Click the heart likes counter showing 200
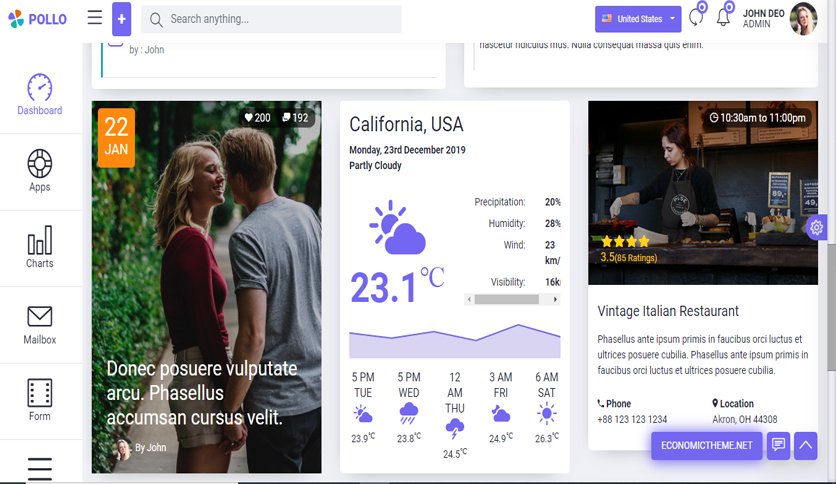The image size is (836, 484). (258, 118)
